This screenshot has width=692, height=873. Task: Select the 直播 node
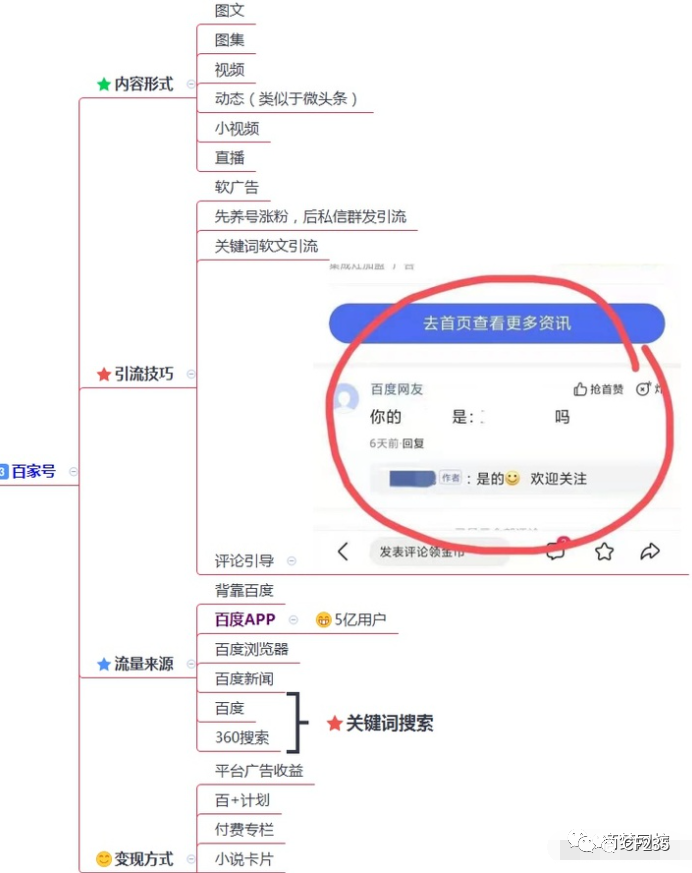[x=229, y=158]
